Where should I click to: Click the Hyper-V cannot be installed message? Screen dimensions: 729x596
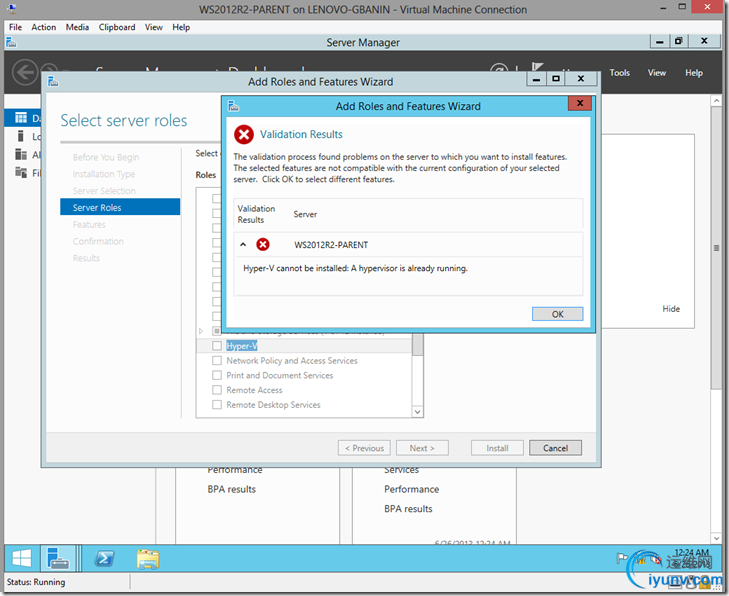[x=355, y=268]
